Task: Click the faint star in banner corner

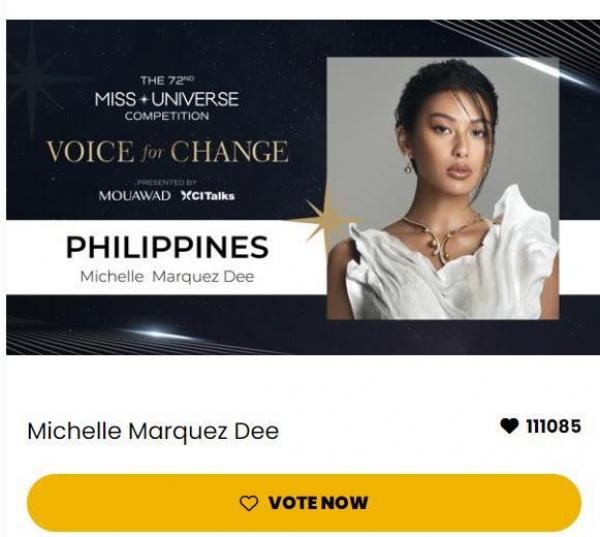Action: (34, 75)
